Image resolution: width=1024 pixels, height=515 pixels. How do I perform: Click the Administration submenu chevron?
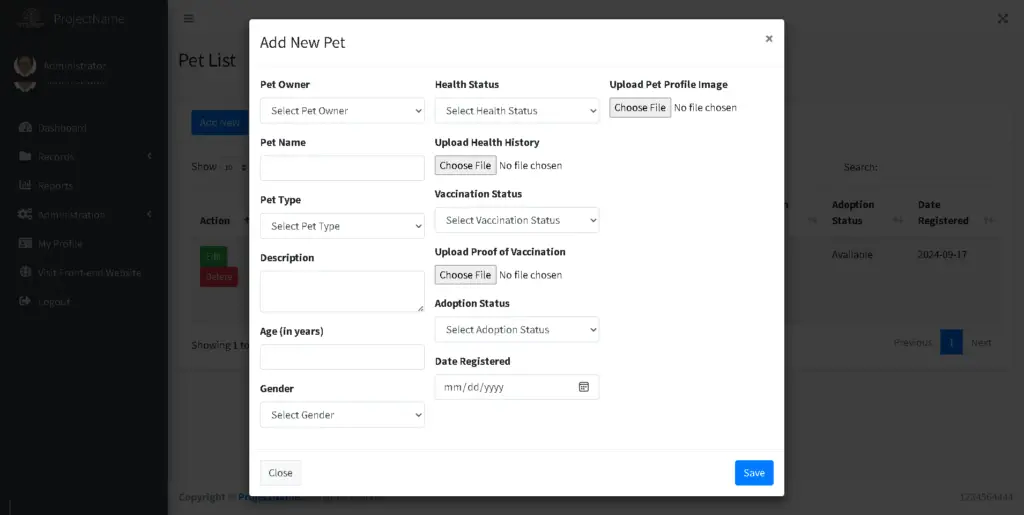pyautogui.click(x=149, y=214)
